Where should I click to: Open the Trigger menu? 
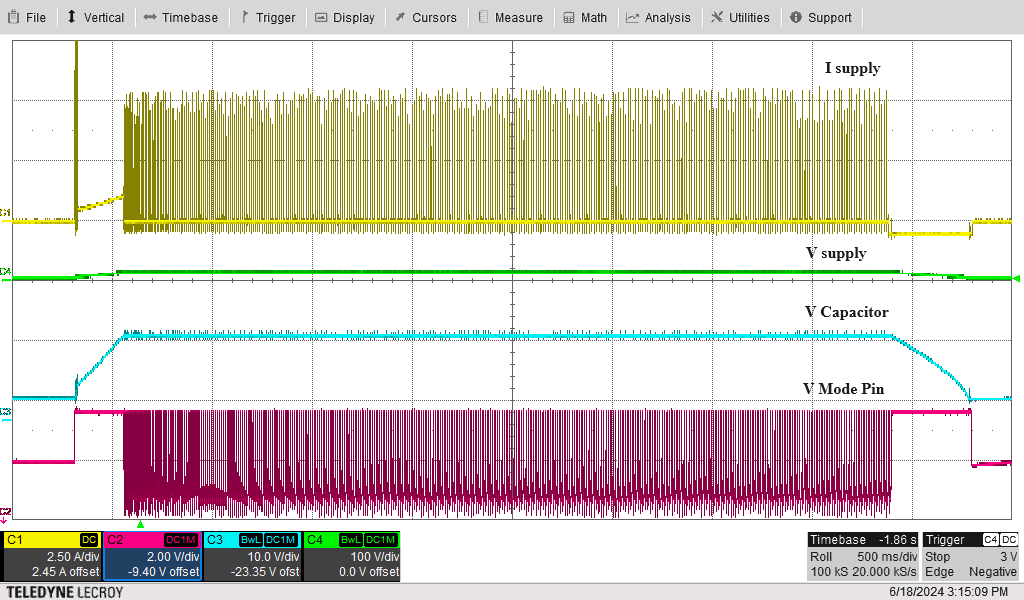point(268,17)
